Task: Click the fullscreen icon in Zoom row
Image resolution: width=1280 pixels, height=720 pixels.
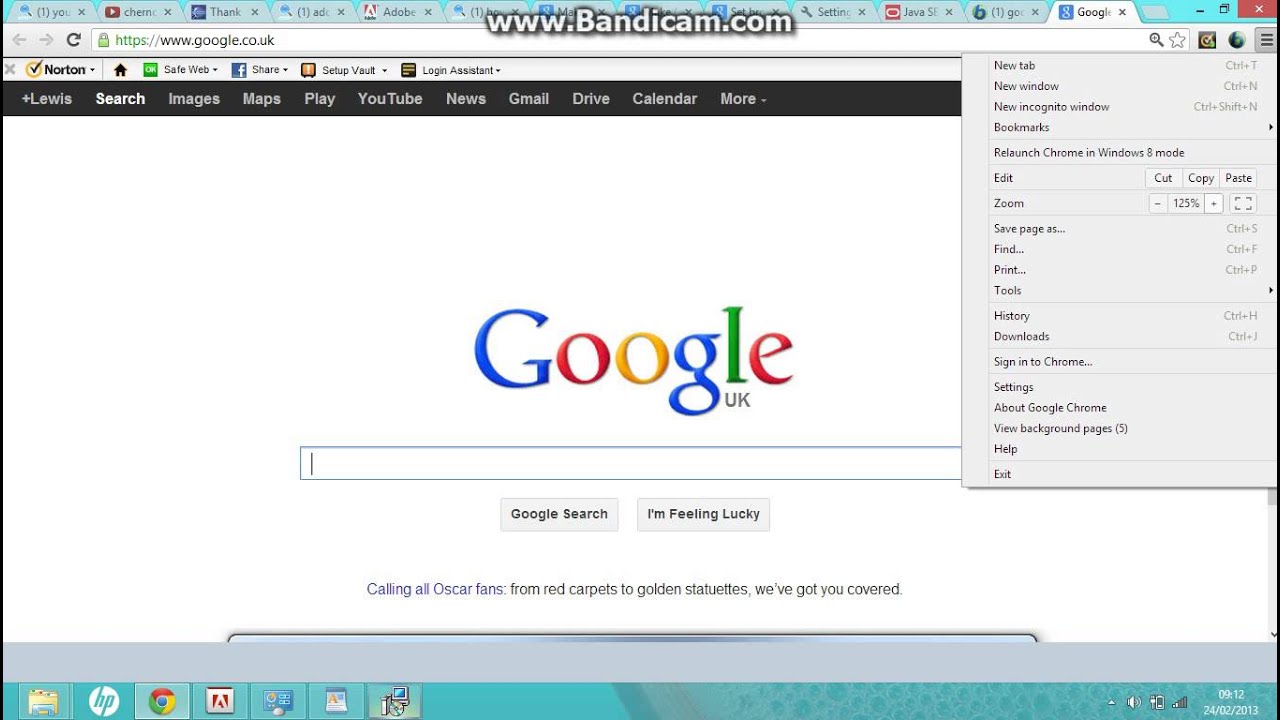Action: coord(1243,203)
